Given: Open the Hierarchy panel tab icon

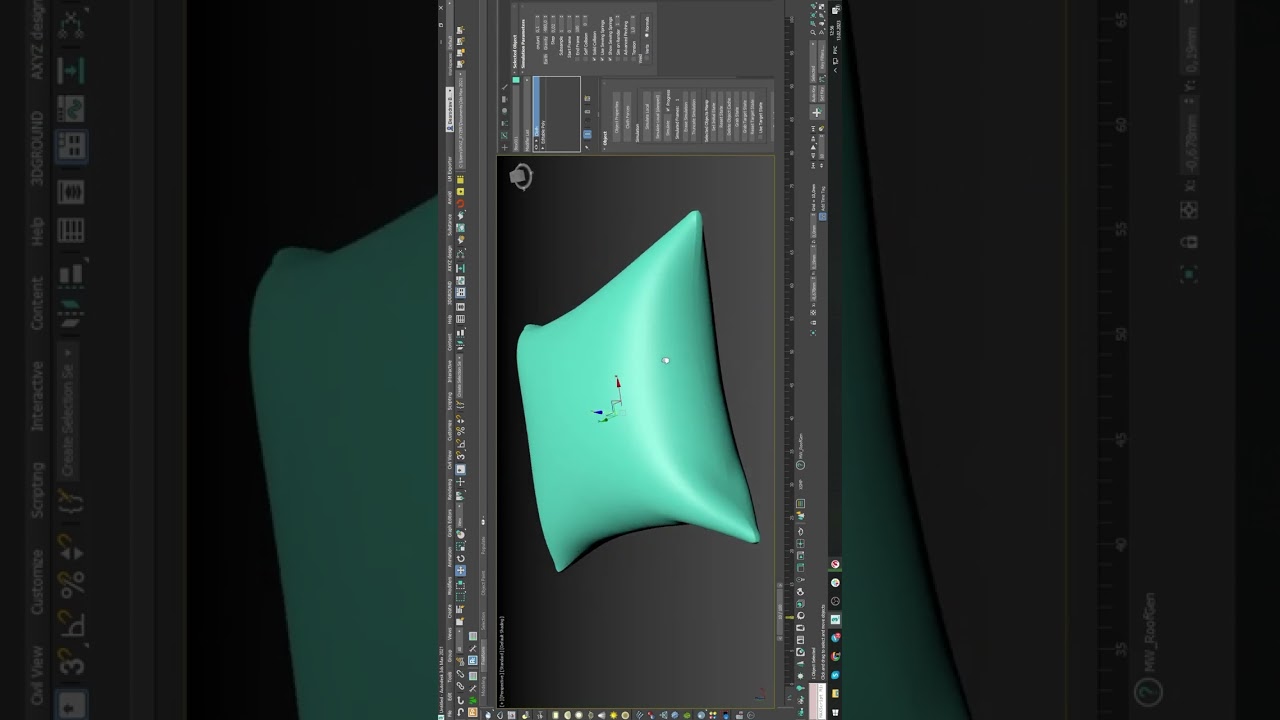Looking at the screenshot, I should click(x=505, y=123).
